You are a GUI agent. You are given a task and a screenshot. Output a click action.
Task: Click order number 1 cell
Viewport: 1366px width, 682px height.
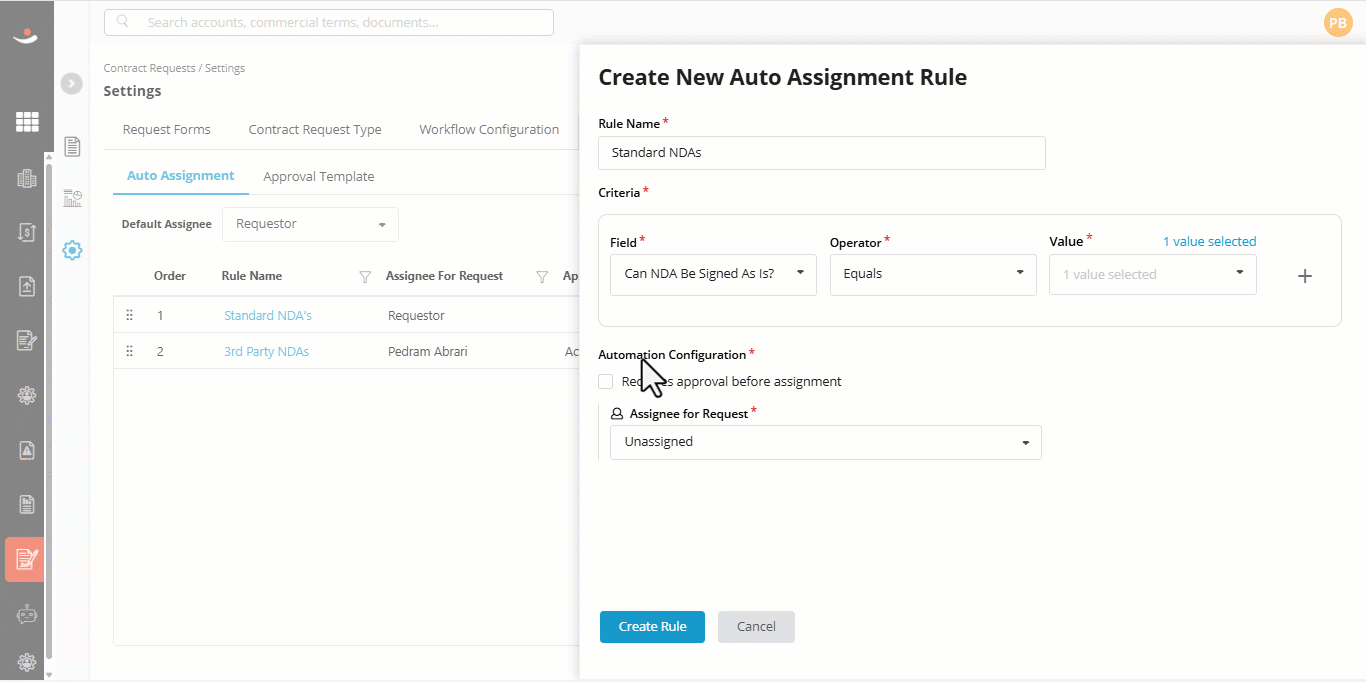pyautogui.click(x=160, y=316)
